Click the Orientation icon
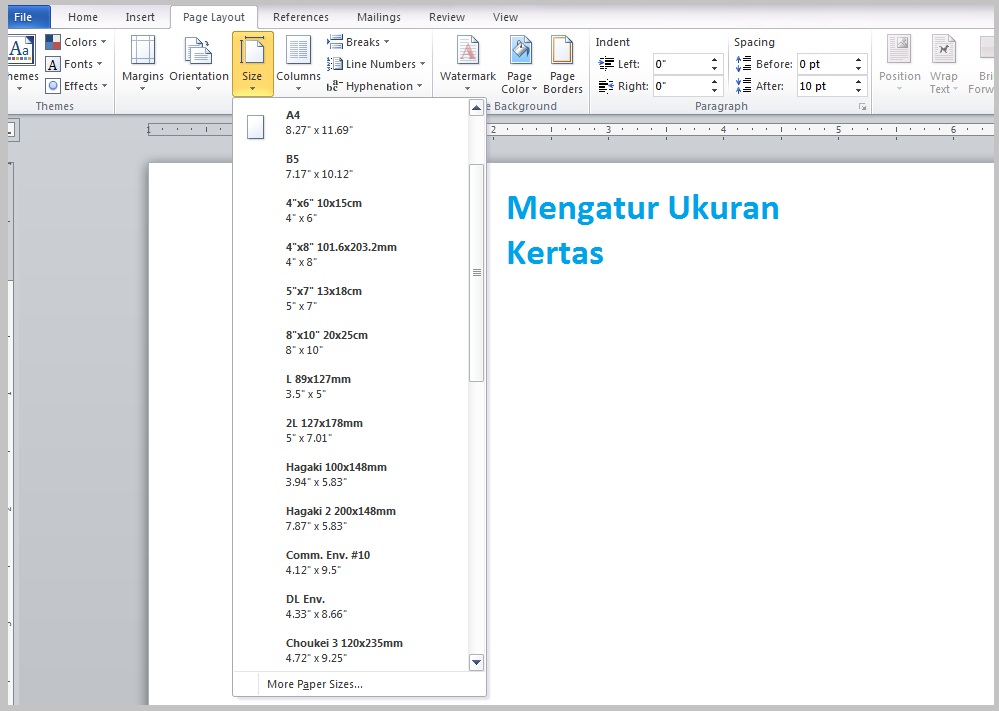Screen dimensions: 999x711 pyautogui.click(x=199, y=62)
